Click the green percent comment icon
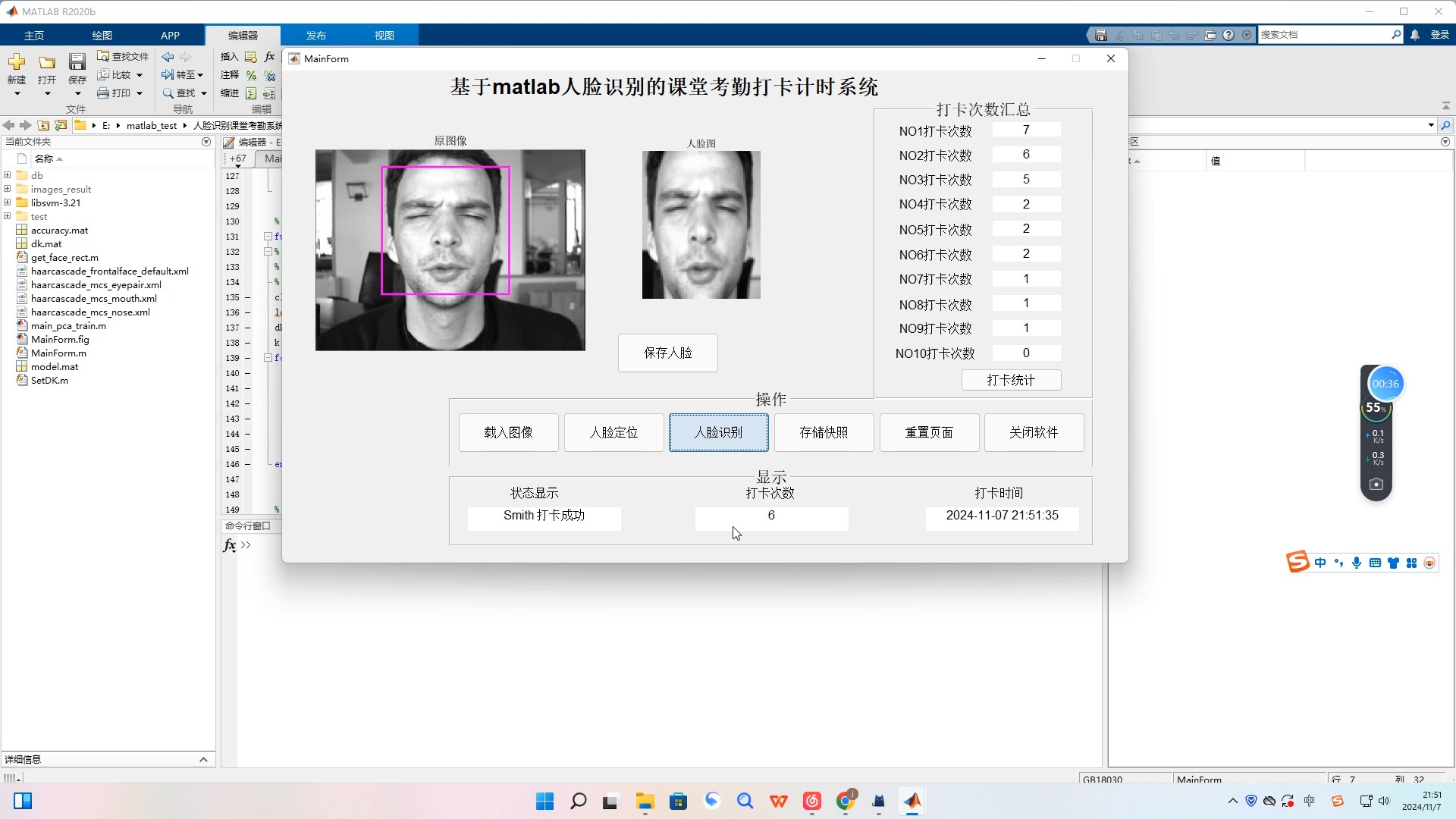 coord(251,75)
